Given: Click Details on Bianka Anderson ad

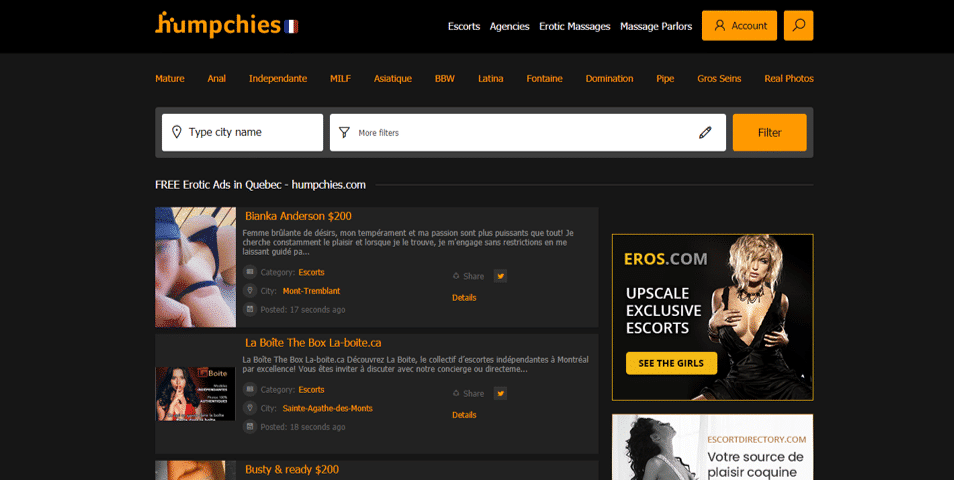Looking at the screenshot, I should pyautogui.click(x=464, y=297).
